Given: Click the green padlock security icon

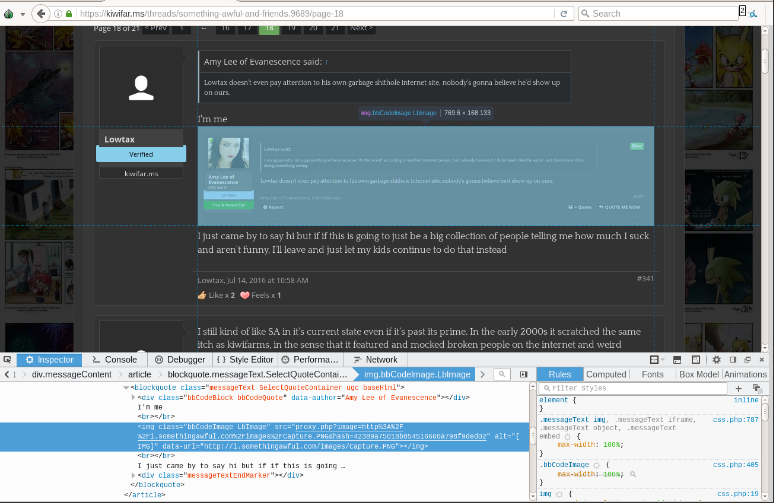Looking at the screenshot, I should (69, 14).
